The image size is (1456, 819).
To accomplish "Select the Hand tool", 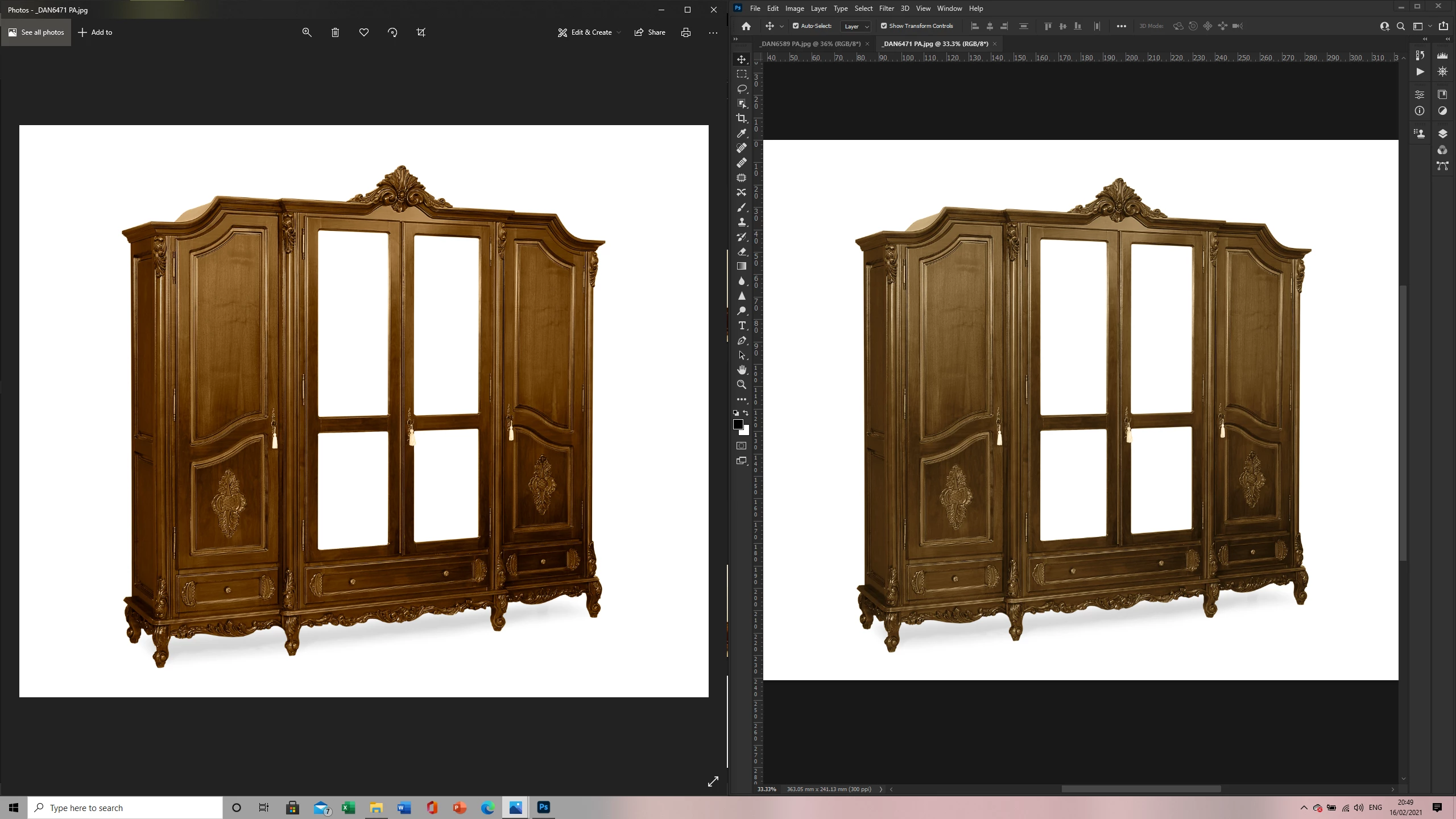I will (742, 370).
